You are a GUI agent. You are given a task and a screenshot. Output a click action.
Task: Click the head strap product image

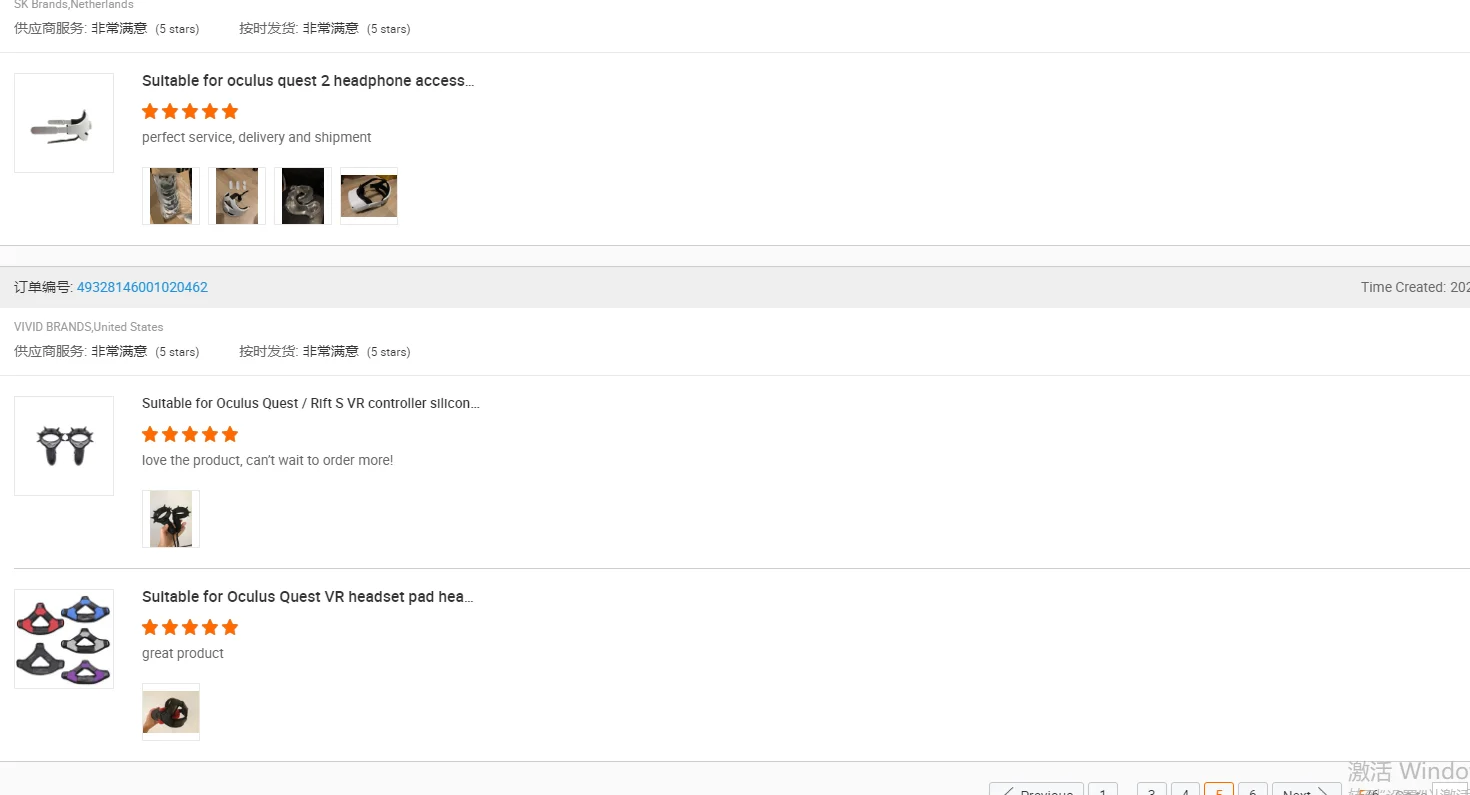click(x=64, y=123)
